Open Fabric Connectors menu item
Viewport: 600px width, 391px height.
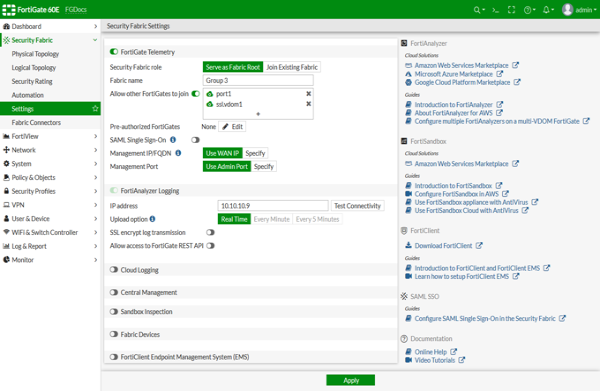click(36, 122)
